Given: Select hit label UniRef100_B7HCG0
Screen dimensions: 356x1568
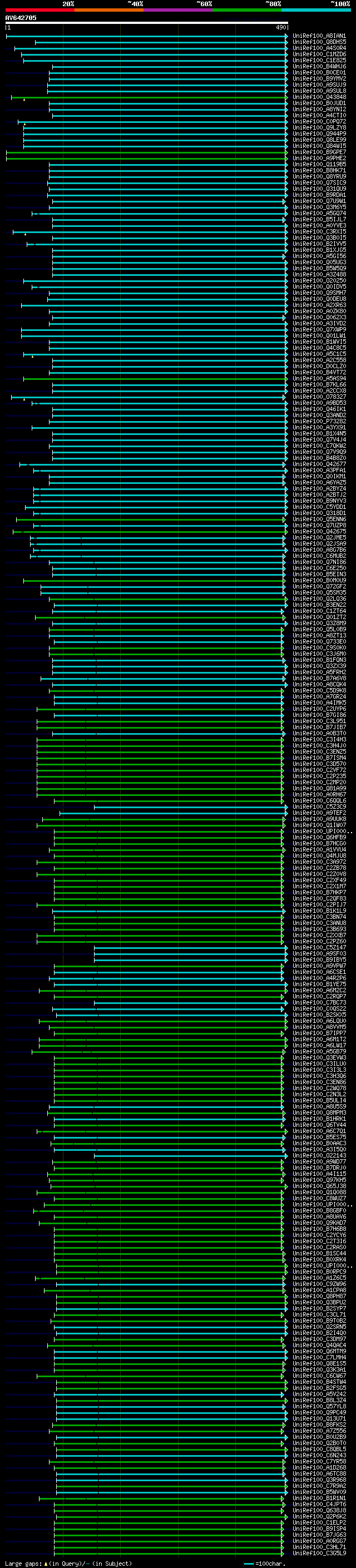Looking at the screenshot, I should tap(319, 844).
